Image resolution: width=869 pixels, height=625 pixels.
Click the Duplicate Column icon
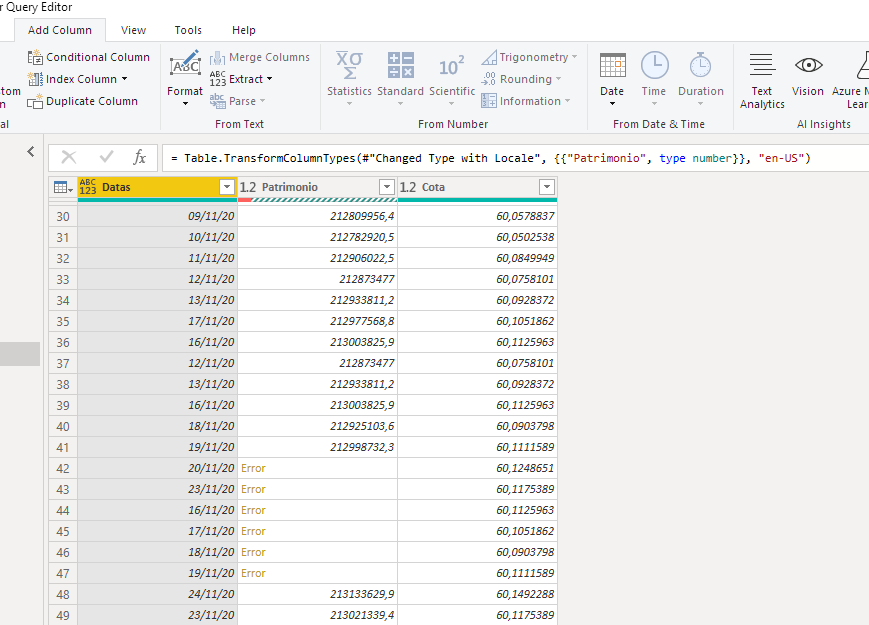[35, 101]
